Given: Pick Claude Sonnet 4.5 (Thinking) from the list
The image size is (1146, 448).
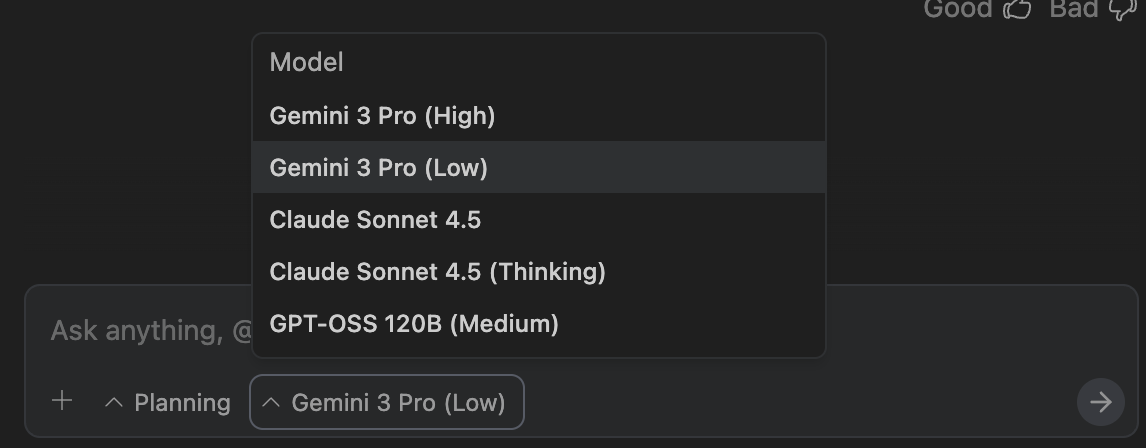Looking at the screenshot, I should (x=437, y=272).
